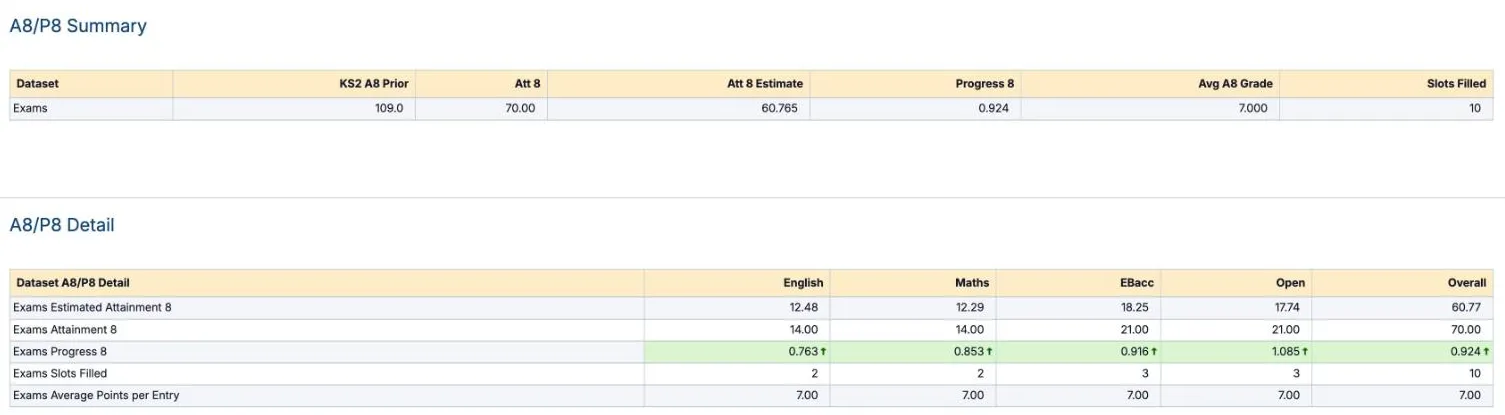Select the A8/P8 Summary heading
Viewport: 1505px width, 415px height.
coord(78,27)
